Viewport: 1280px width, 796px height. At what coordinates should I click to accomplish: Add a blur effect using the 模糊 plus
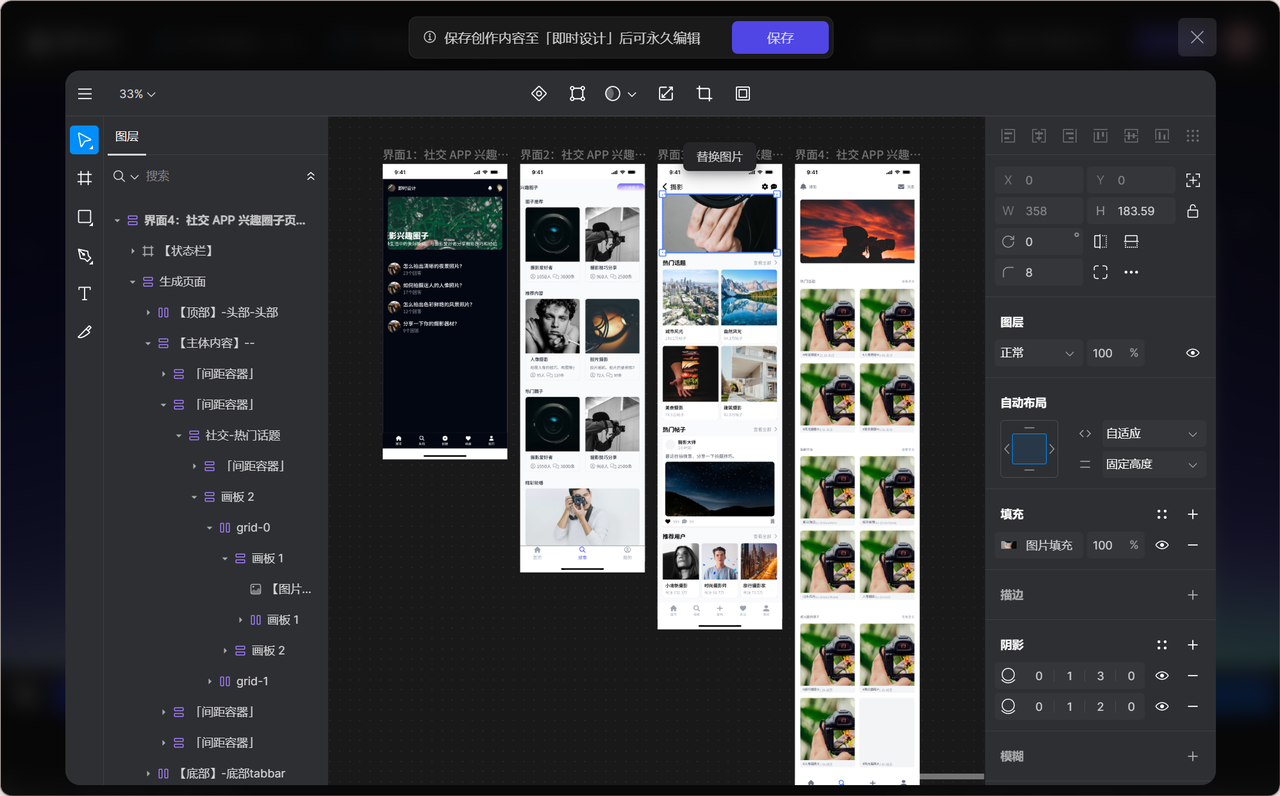tap(1192, 757)
